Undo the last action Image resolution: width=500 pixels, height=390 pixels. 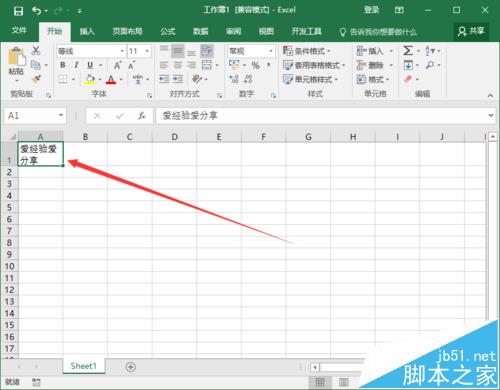(36, 11)
